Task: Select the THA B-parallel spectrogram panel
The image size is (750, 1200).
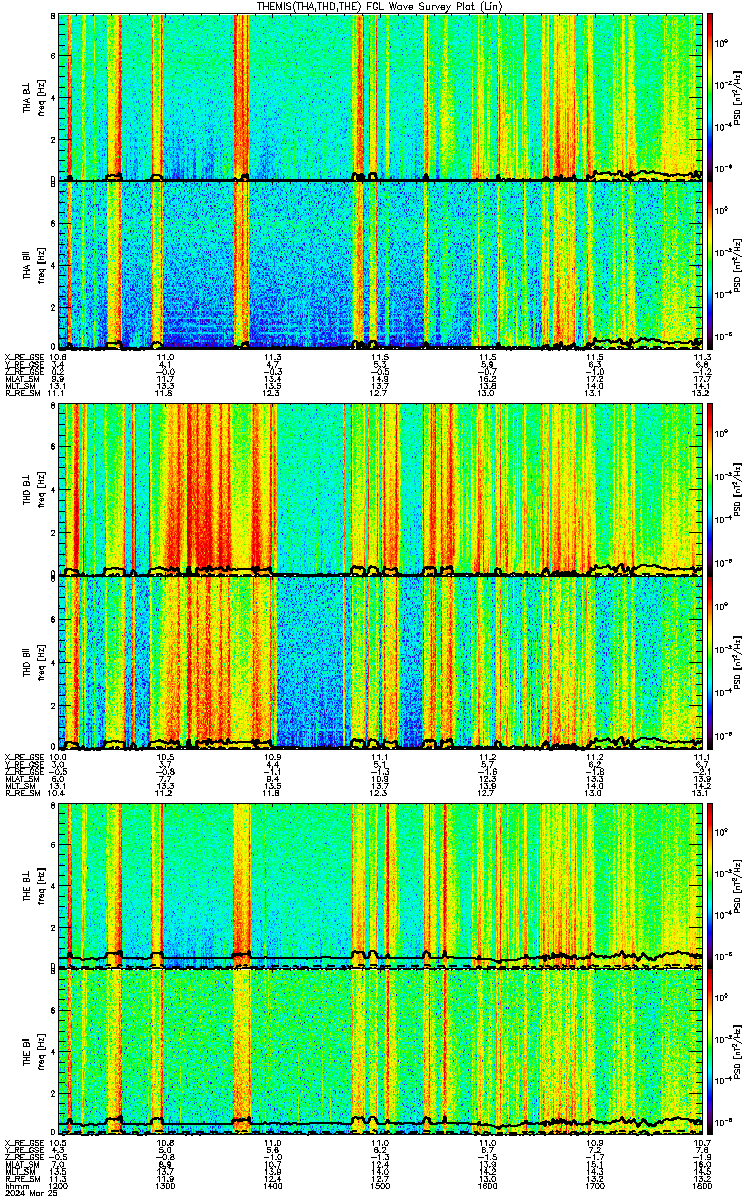Action: click(x=381, y=264)
